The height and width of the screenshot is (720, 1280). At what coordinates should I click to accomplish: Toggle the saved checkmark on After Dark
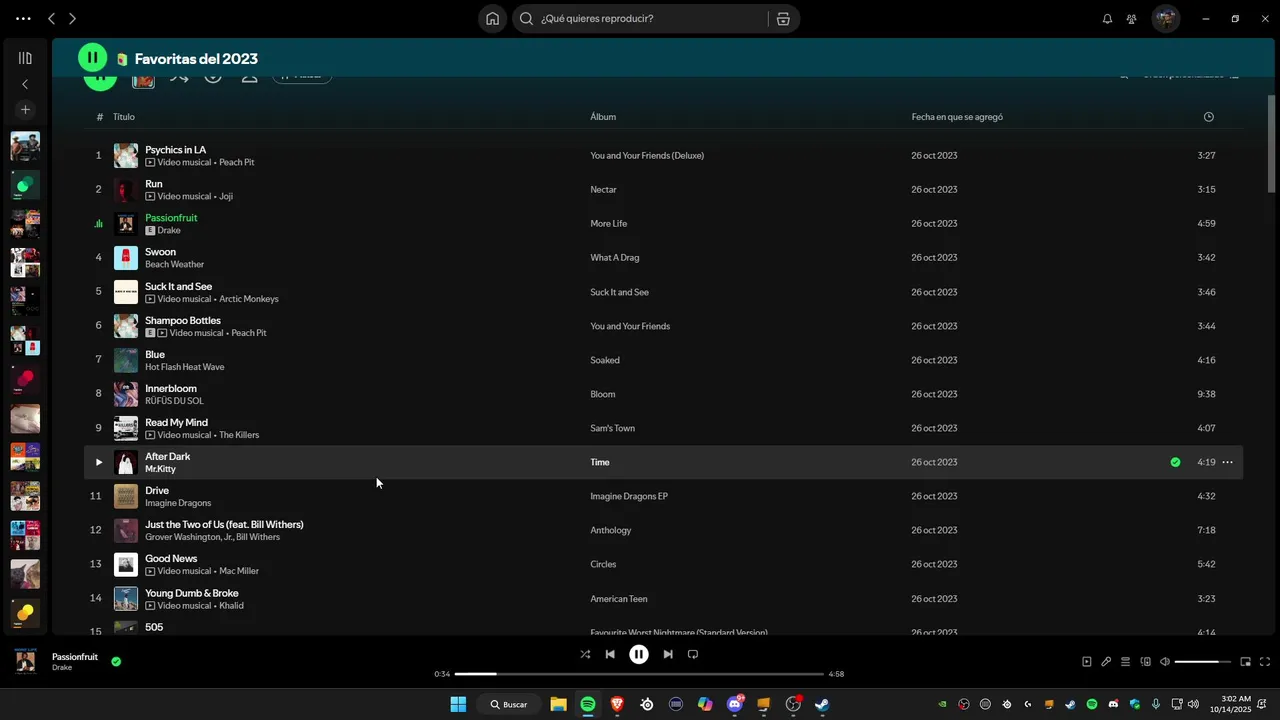[1175, 462]
